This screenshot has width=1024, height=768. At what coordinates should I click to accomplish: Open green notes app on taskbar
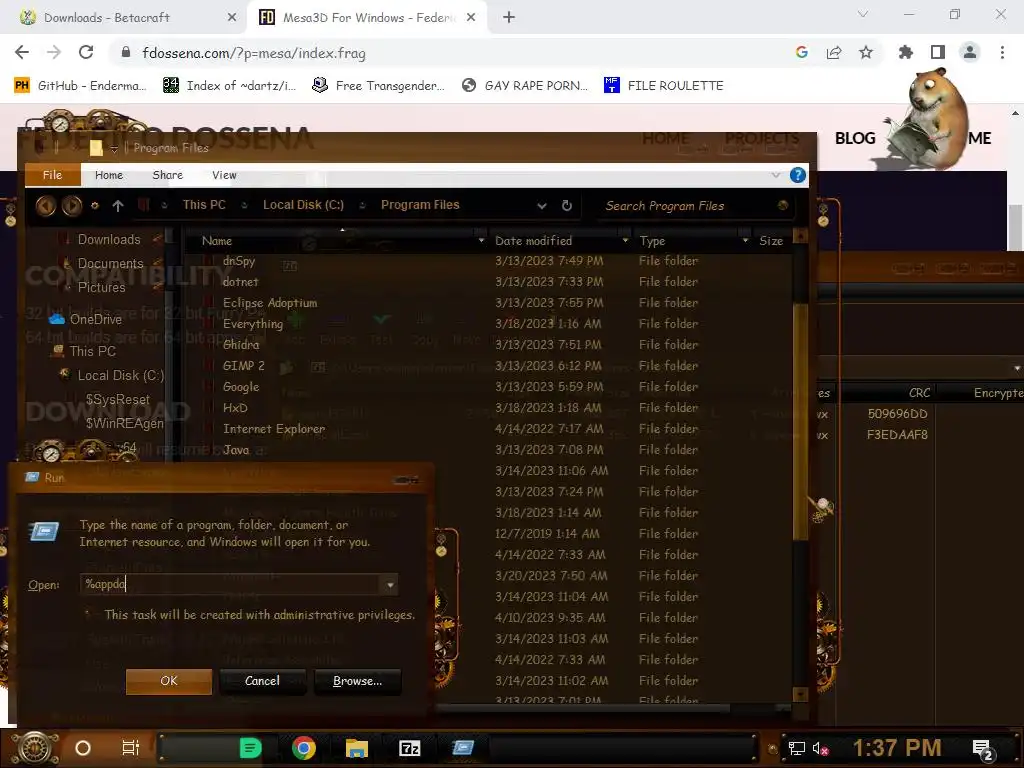250,748
